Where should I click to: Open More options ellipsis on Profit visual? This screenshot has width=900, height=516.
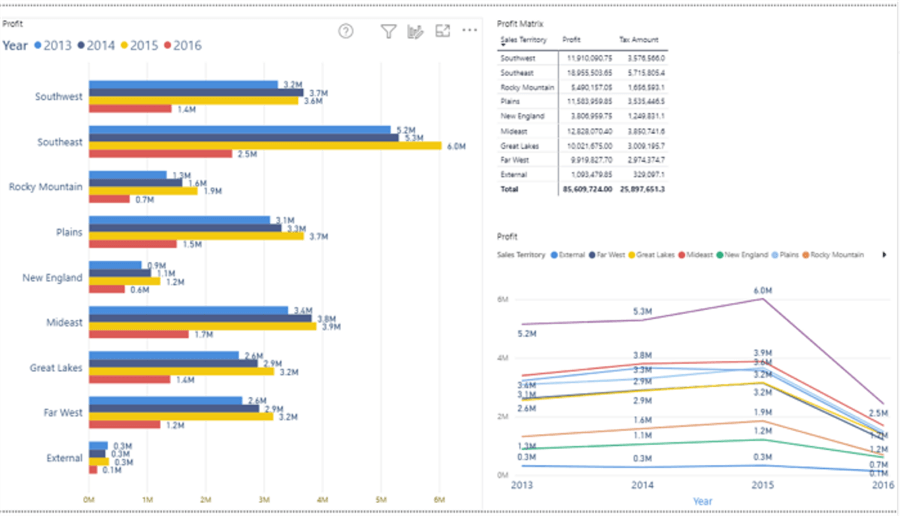470,30
